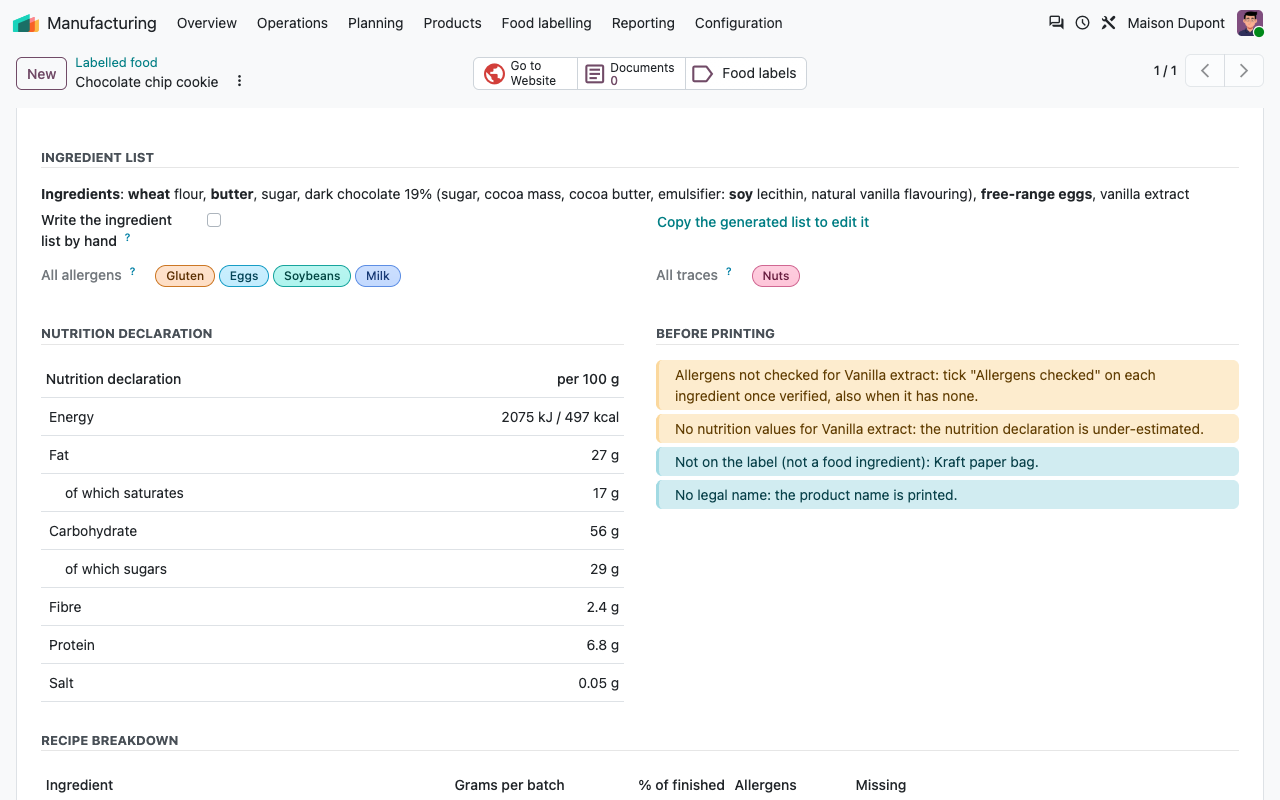This screenshot has width=1280, height=800.
Task: Open the conversations chat icon
Action: 1056,23
